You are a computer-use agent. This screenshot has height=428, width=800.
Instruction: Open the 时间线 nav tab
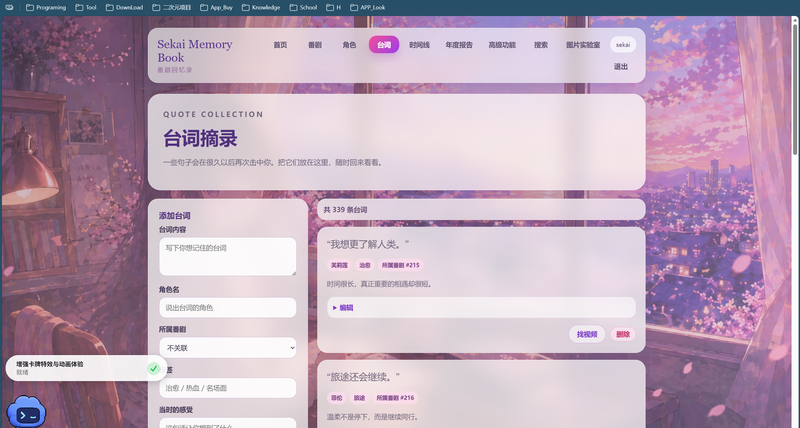tap(419, 45)
